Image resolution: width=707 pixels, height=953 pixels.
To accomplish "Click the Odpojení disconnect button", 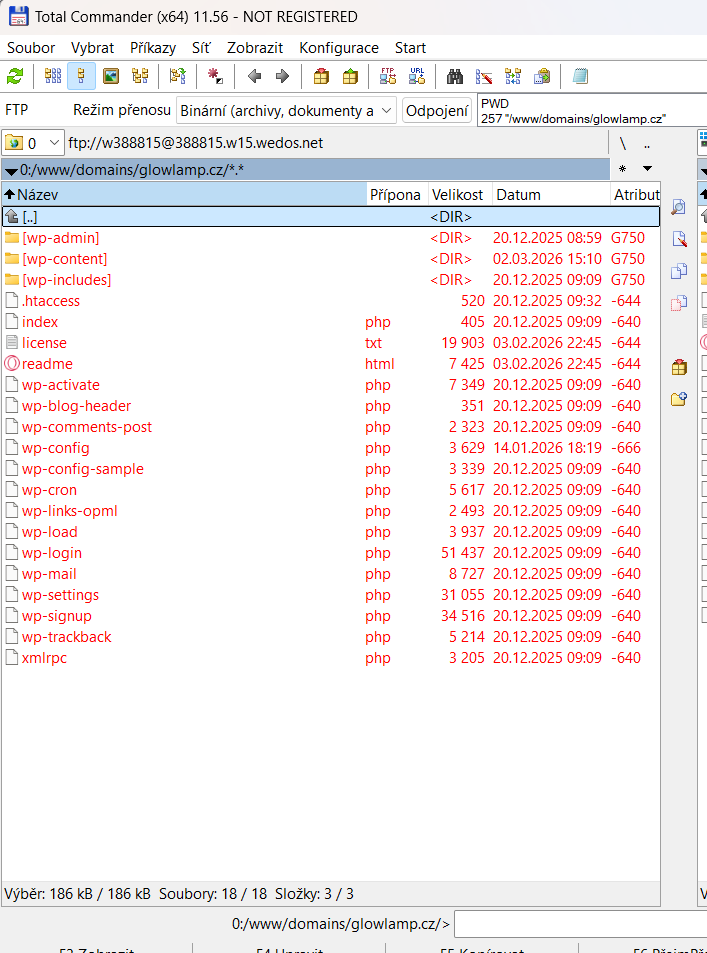I will [437, 110].
